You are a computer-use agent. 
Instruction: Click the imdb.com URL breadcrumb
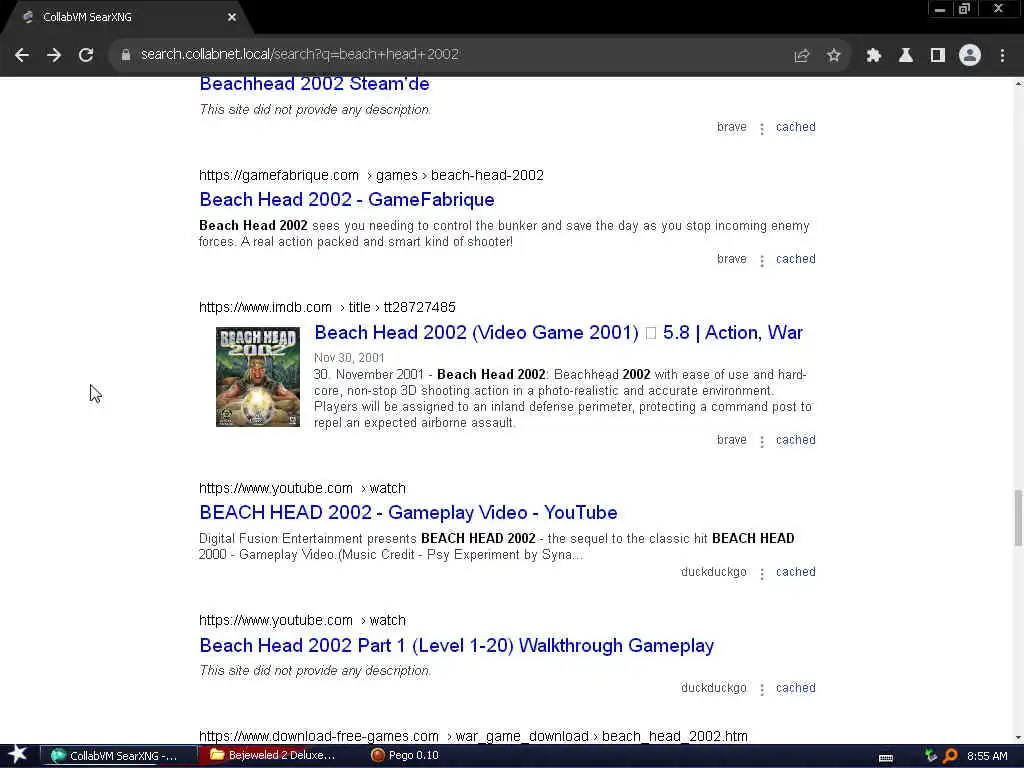tap(327, 308)
